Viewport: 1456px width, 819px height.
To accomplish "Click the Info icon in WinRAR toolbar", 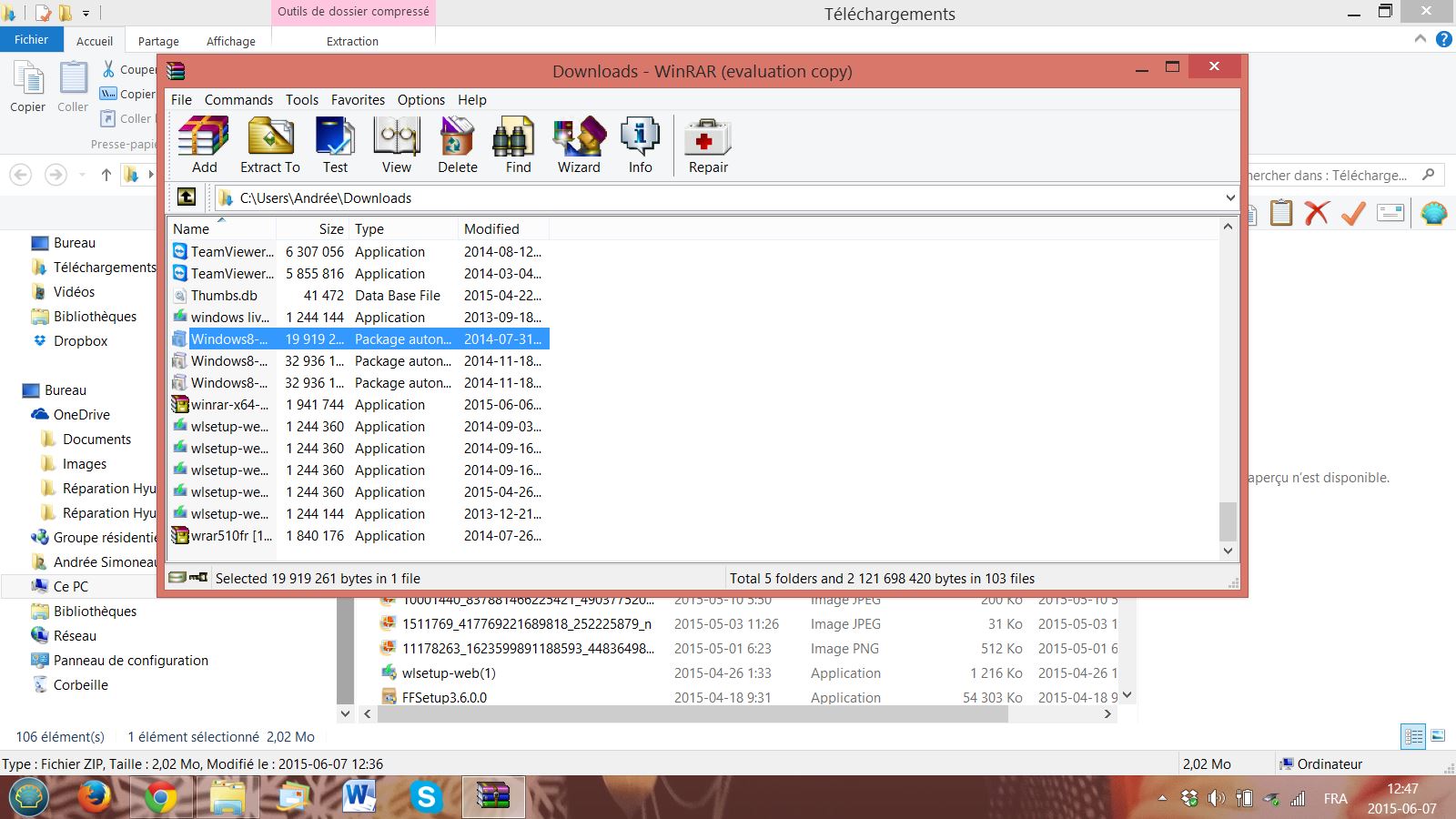I will point(640,145).
